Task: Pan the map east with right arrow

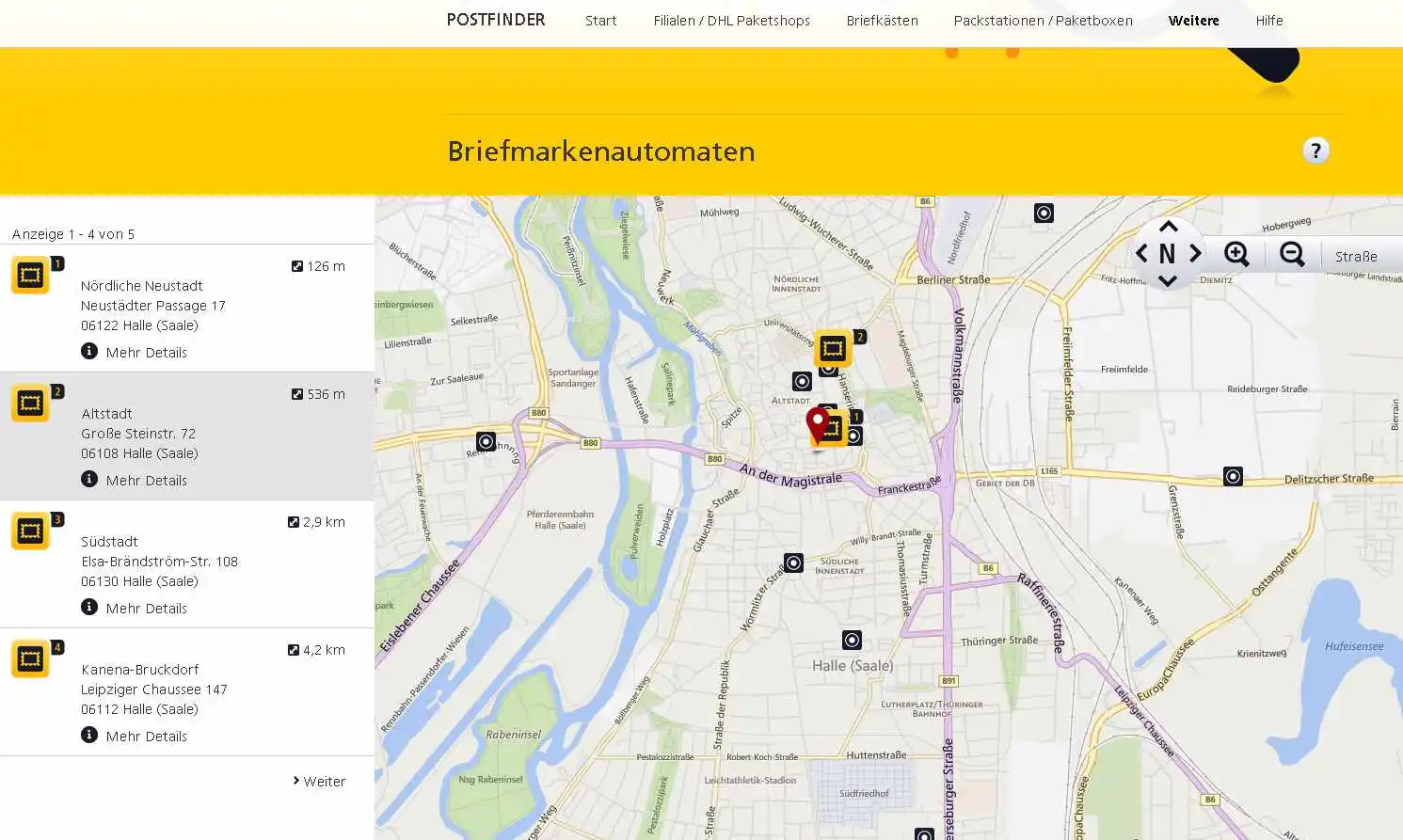Action: click(1195, 253)
